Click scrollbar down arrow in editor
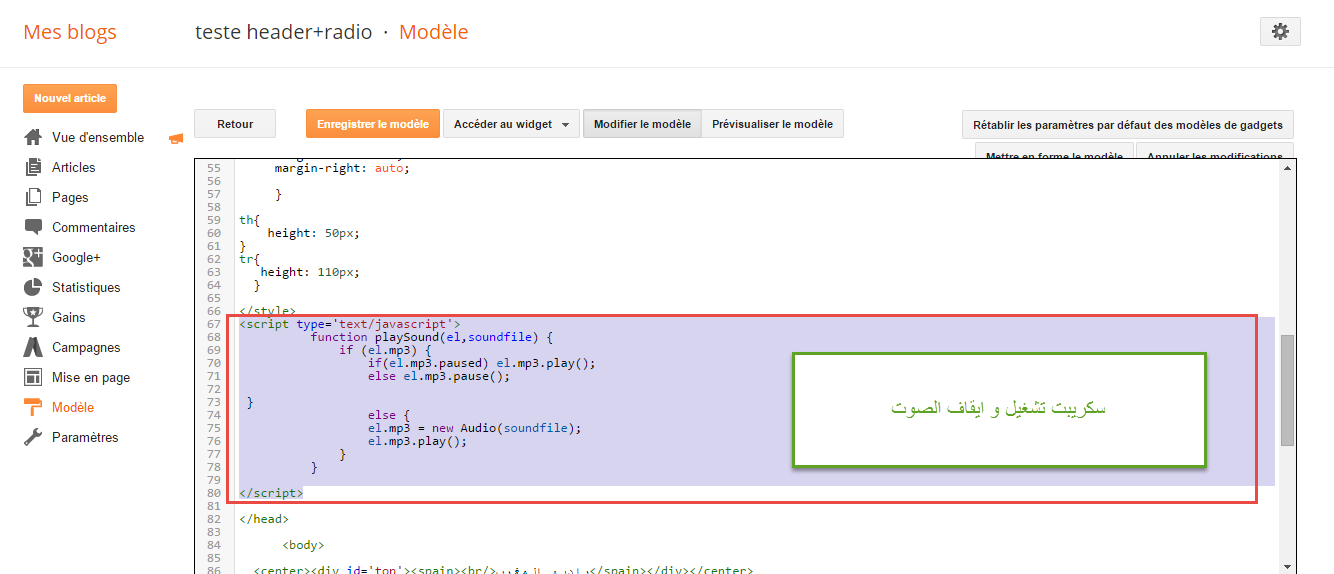Screen dimensions: 1334x574 [x=1287, y=567]
